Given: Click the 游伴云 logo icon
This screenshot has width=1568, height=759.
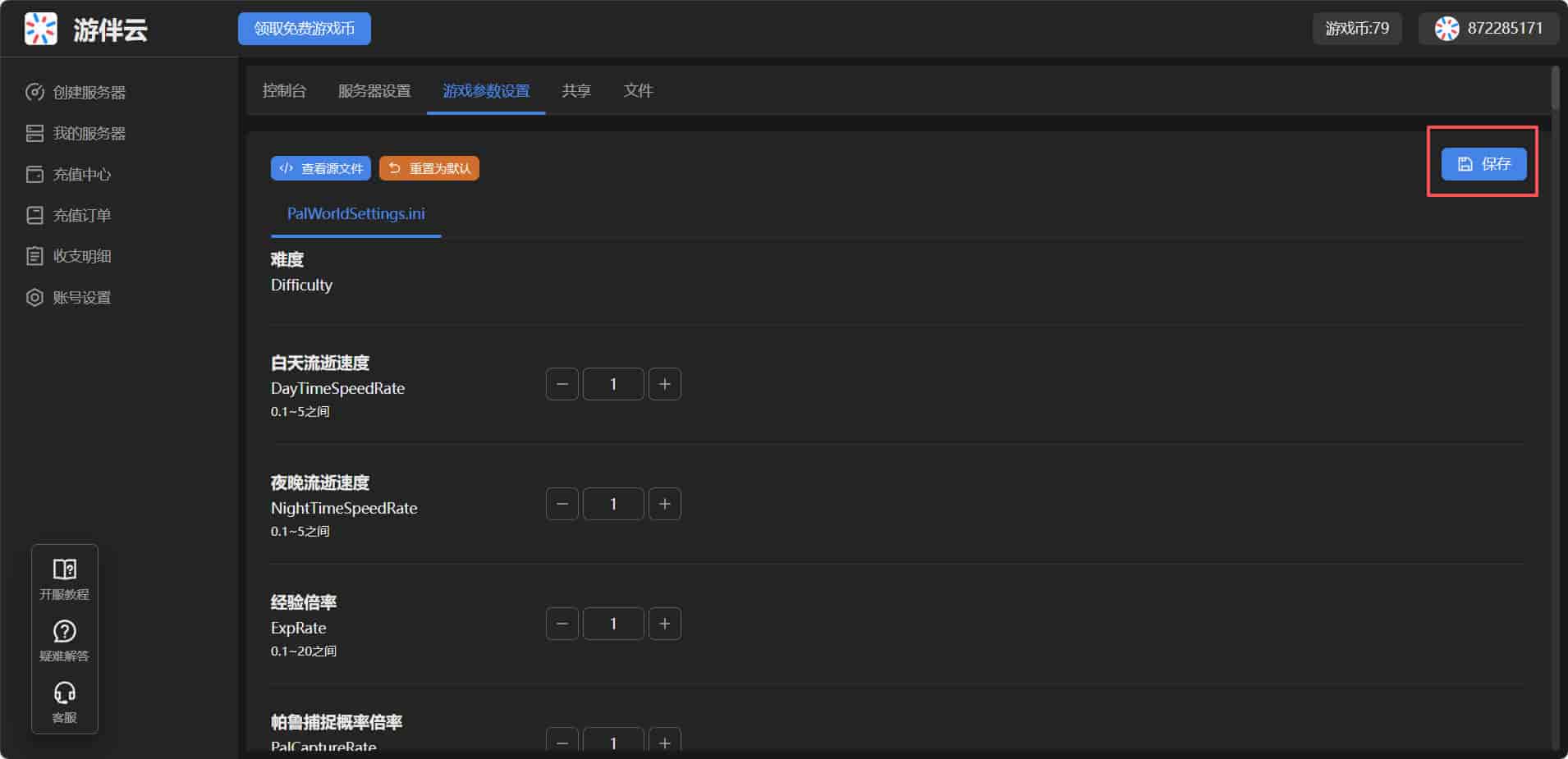Looking at the screenshot, I should coord(40,29).
